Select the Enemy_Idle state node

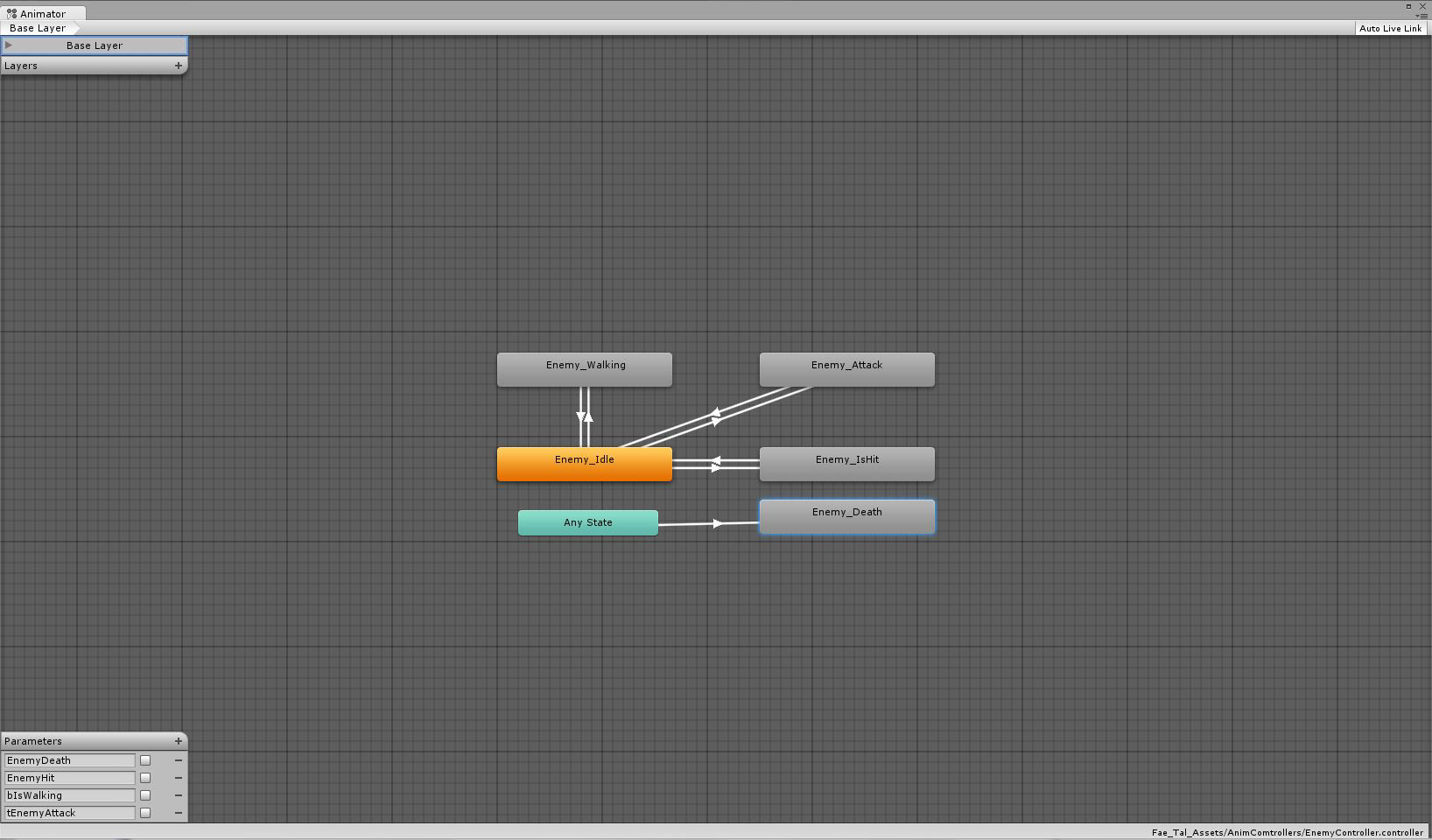[584, 463]
